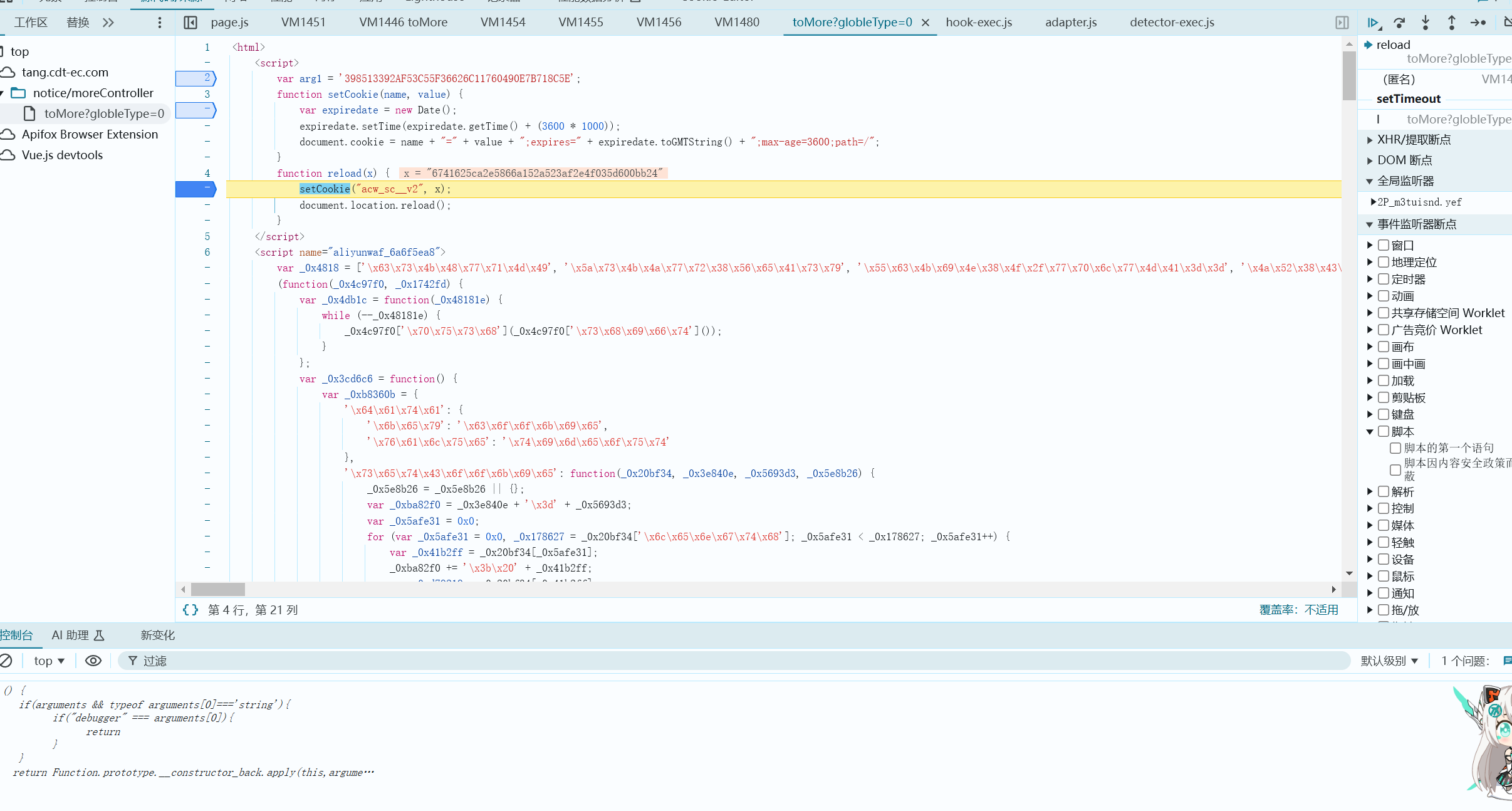Click the console filter input field
This screenshot has width=1512, height=811.
(733, 661)
